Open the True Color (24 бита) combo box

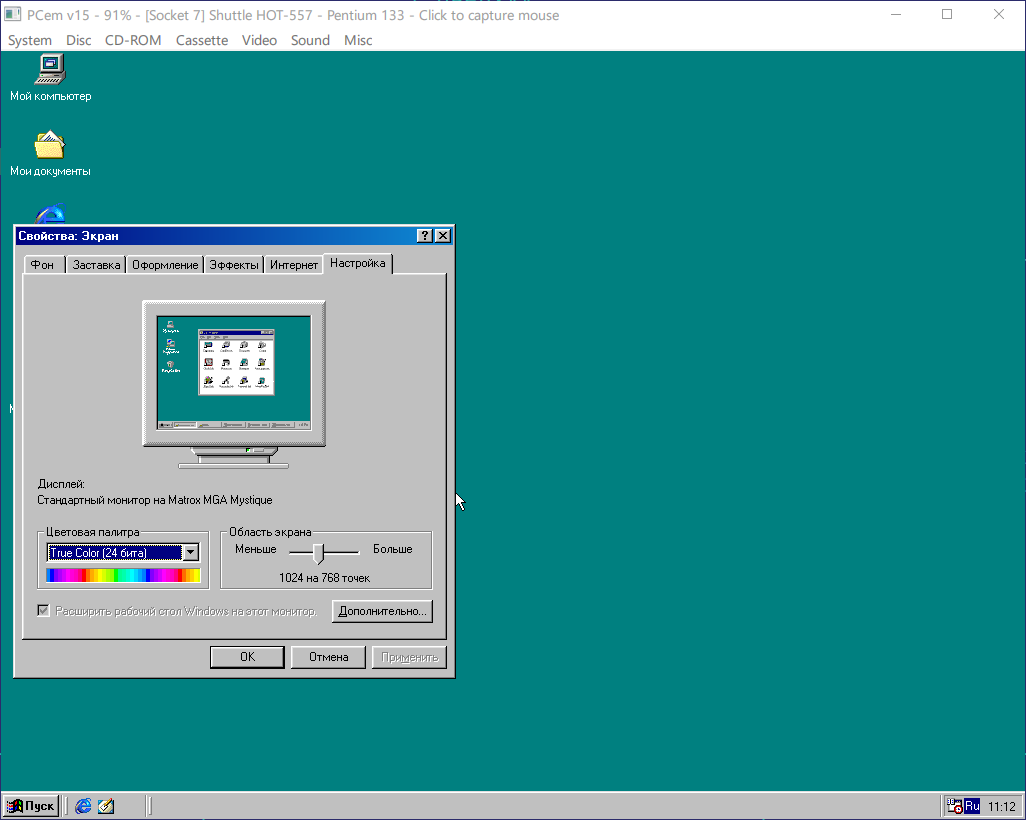[115, 553]
